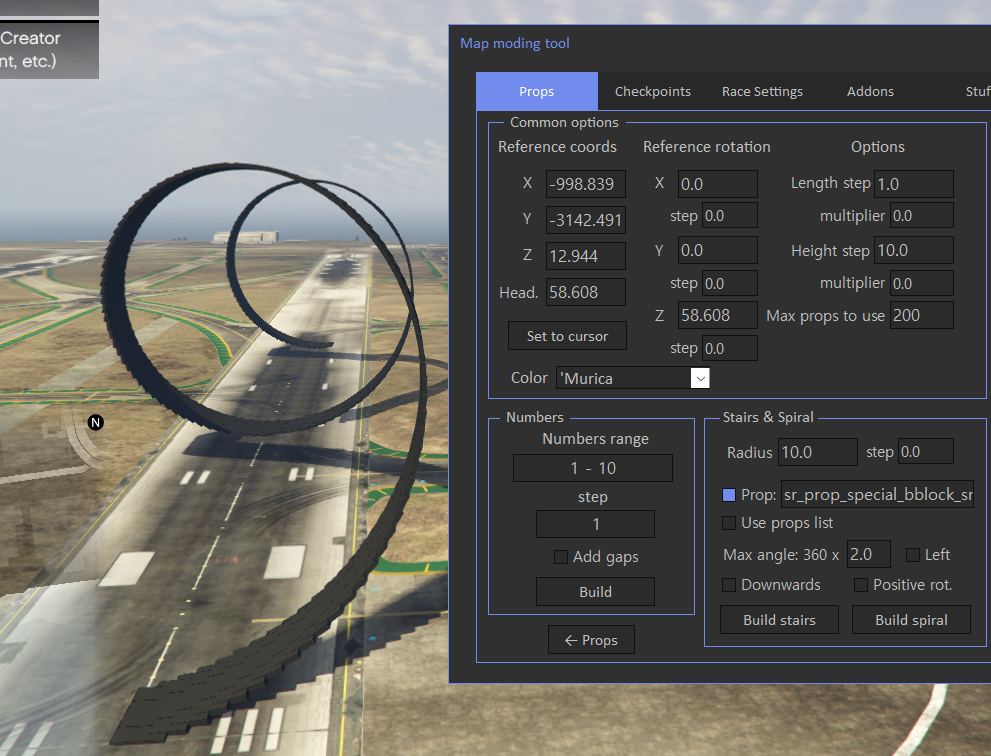
Task: Click the Length step multiplier field
Action: (x=921, y=216)
